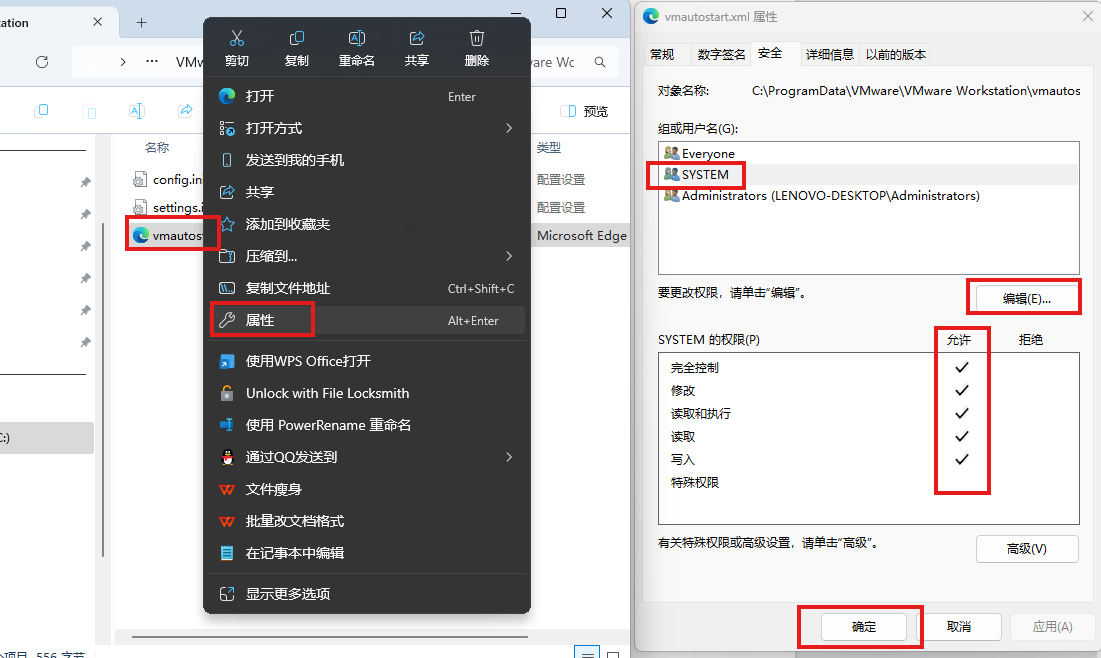Choose 发送到我的手机 in context menu

coord(367,160)
